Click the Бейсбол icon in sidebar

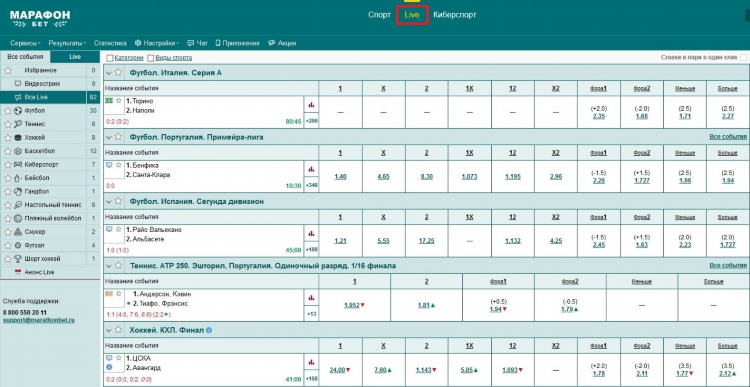[x=18, y=178]
